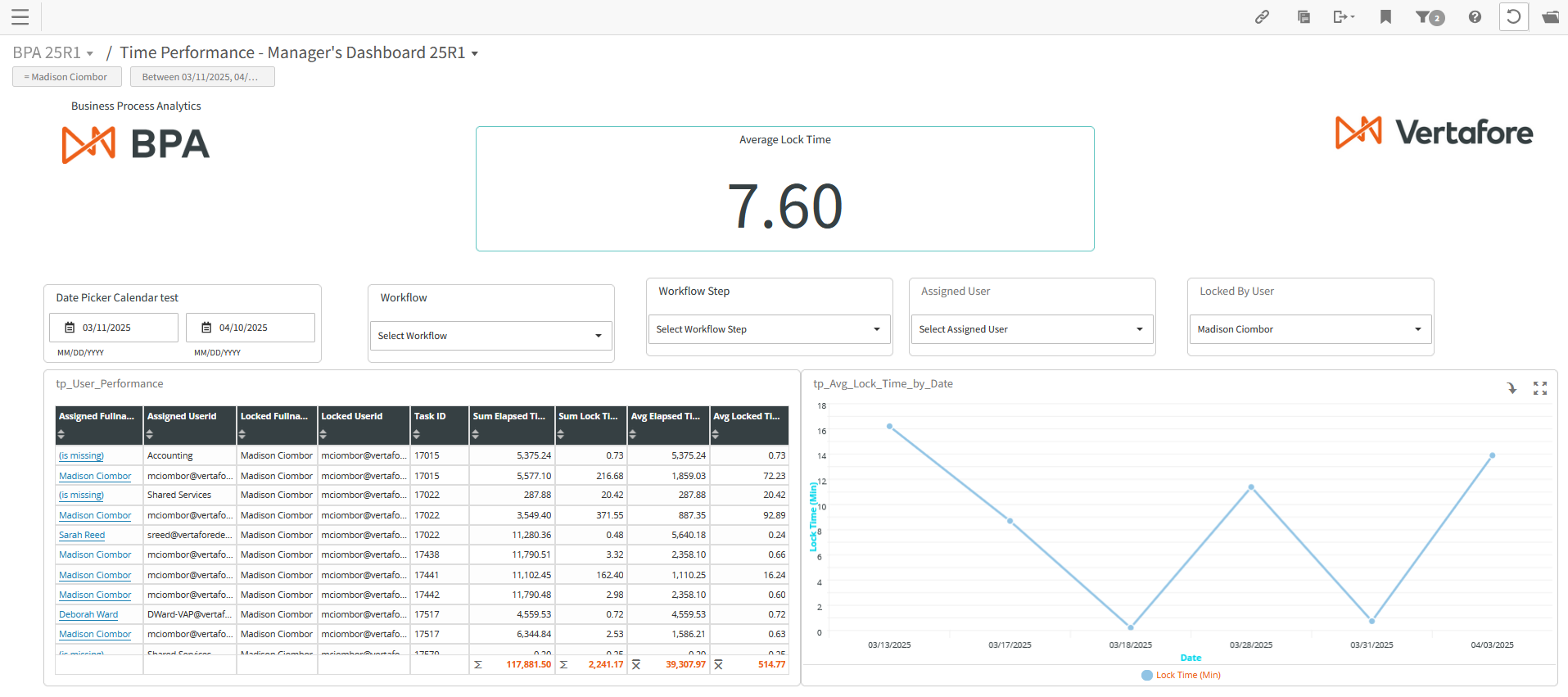
Task: Open Locked By User dropdown showing Madison Ciombor
Action: [1310, 329]
